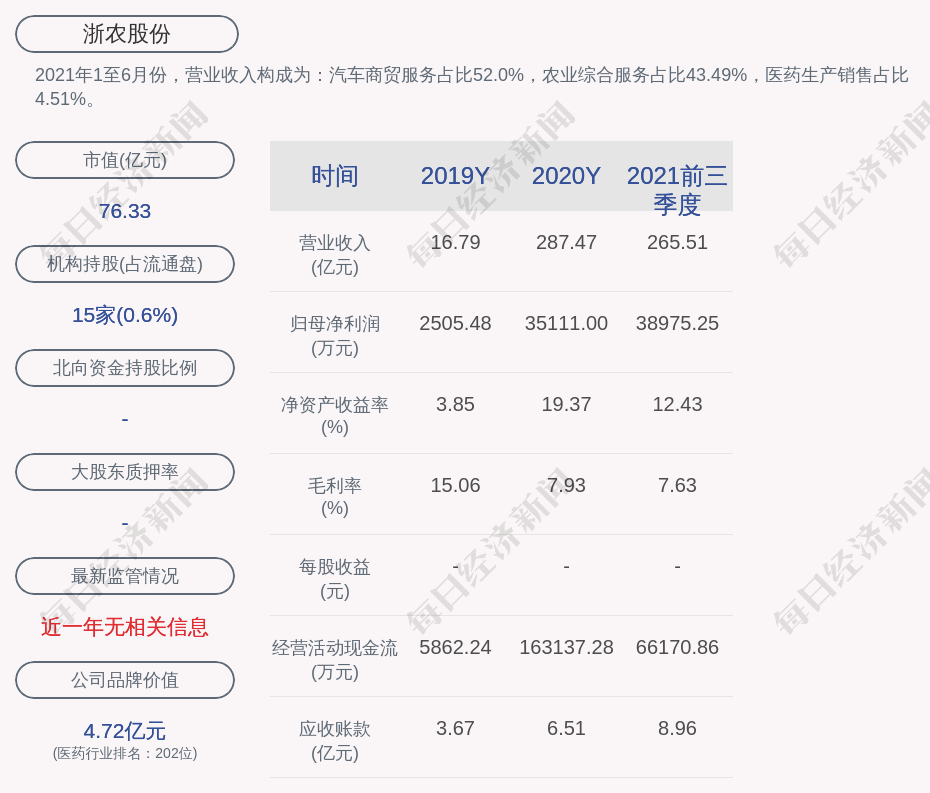Click the 大股东质押率 pill
Screen dimensions: 930x793
click(x=125, y=472)
